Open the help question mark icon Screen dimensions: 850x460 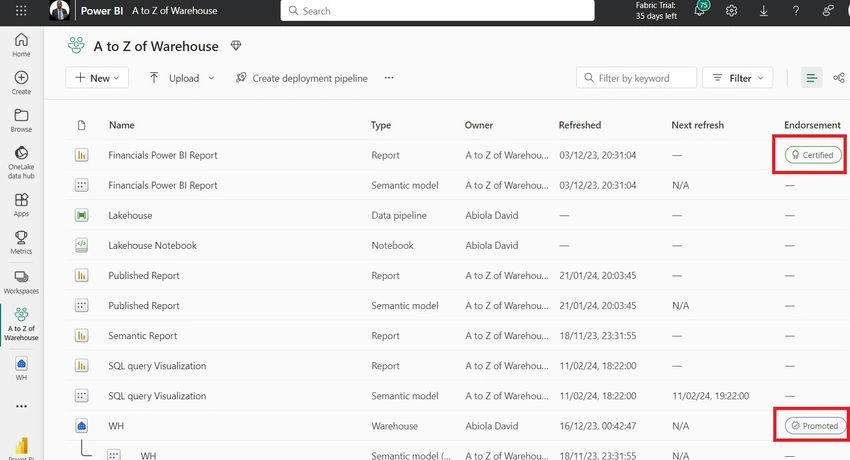tap(795, 11)
